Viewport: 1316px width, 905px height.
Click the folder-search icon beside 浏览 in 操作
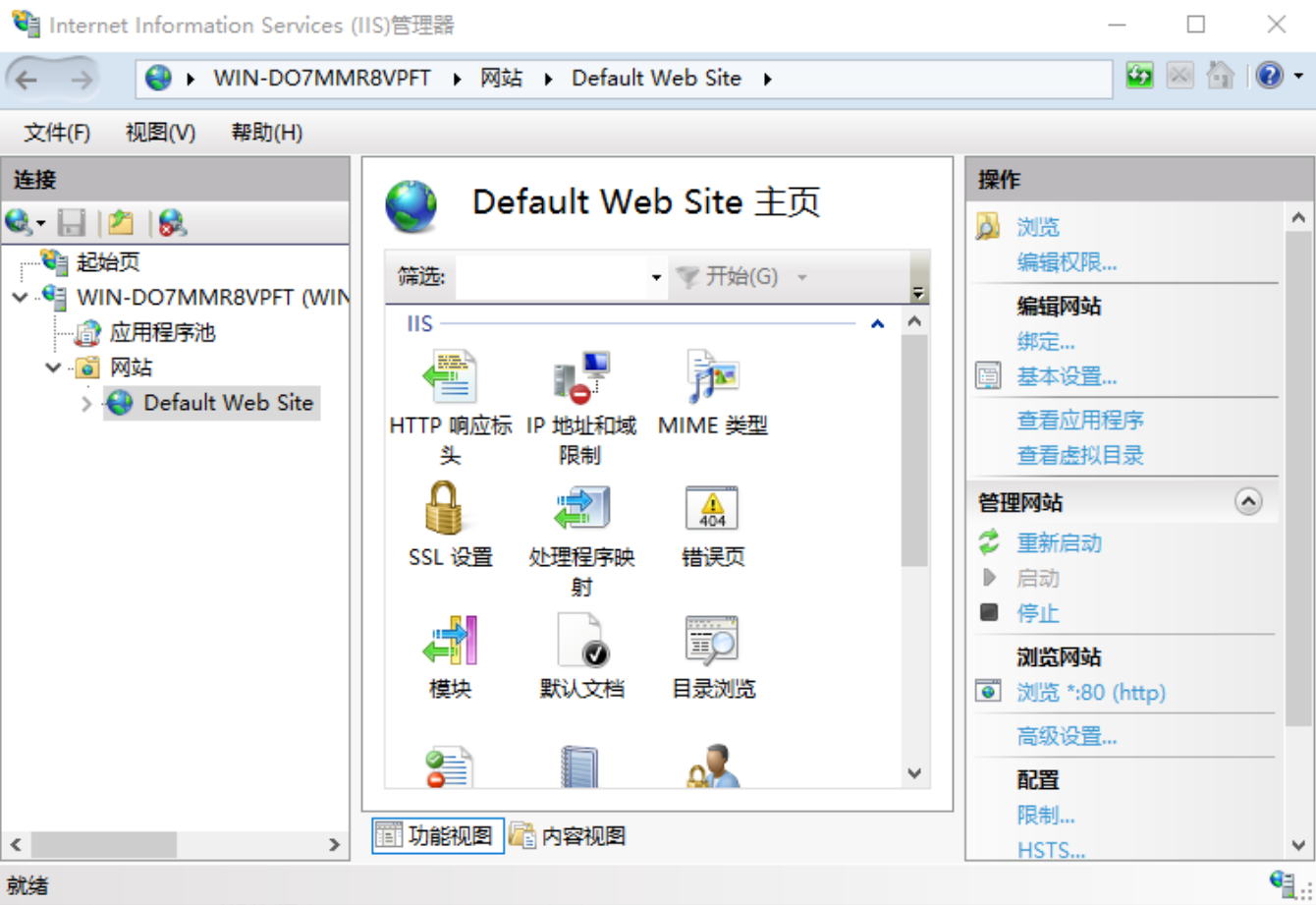(x=988, y=227)
